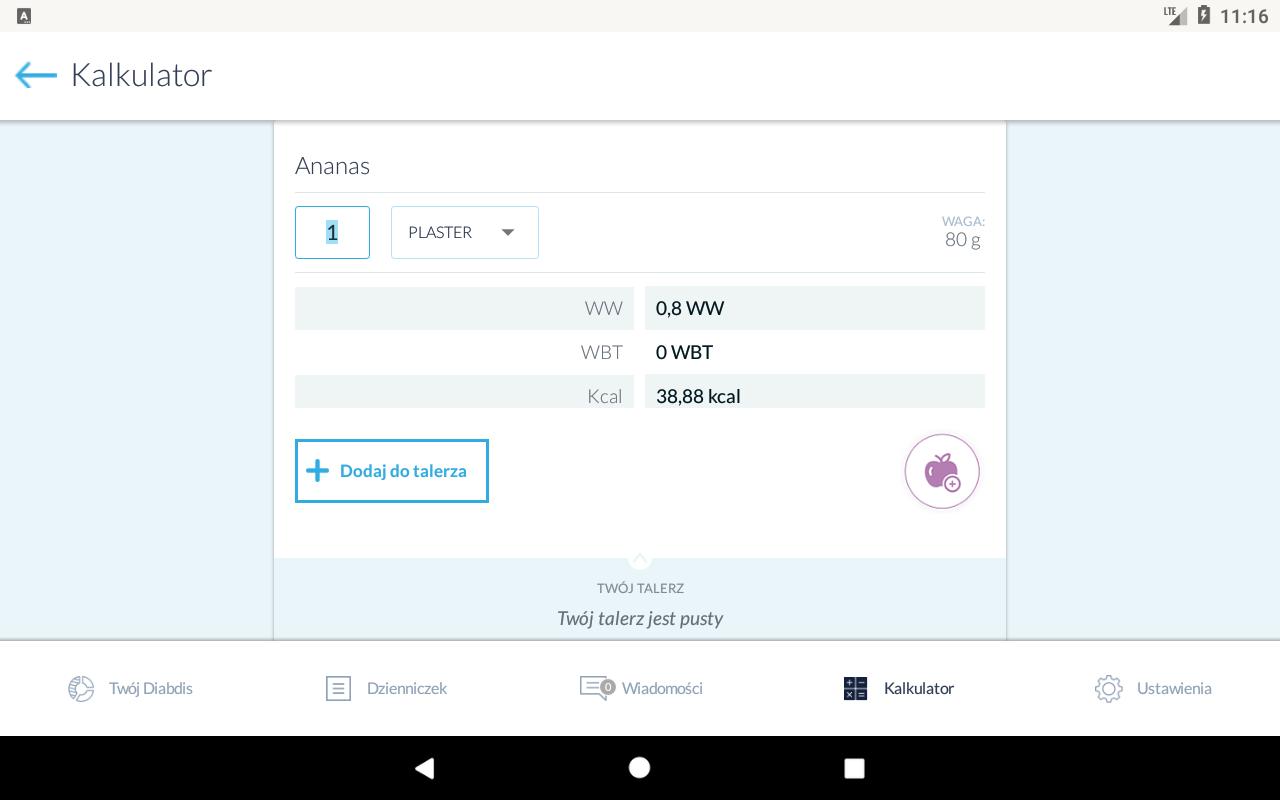Open the Wiadomości tab

[x=641, y=688]
